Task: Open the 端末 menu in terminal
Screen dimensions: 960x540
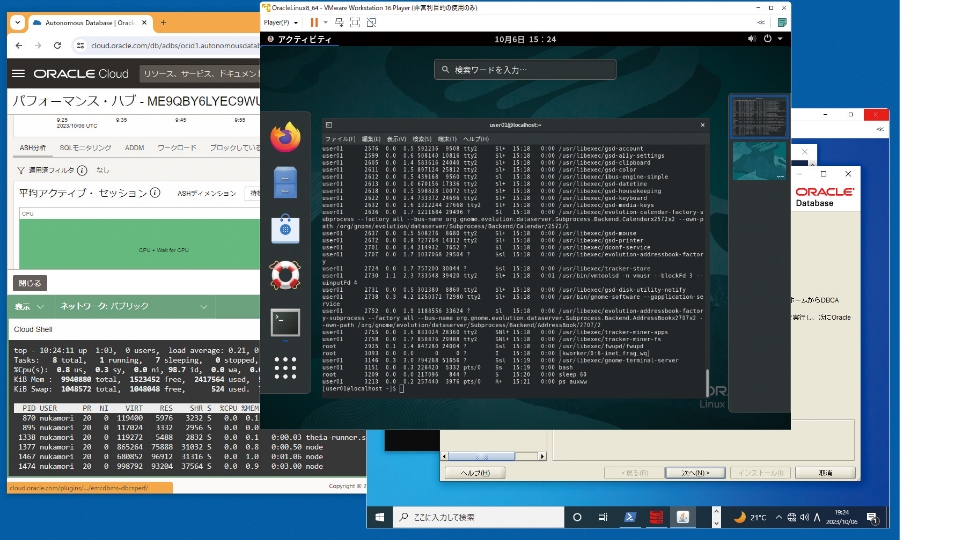Action: point(447,139)
